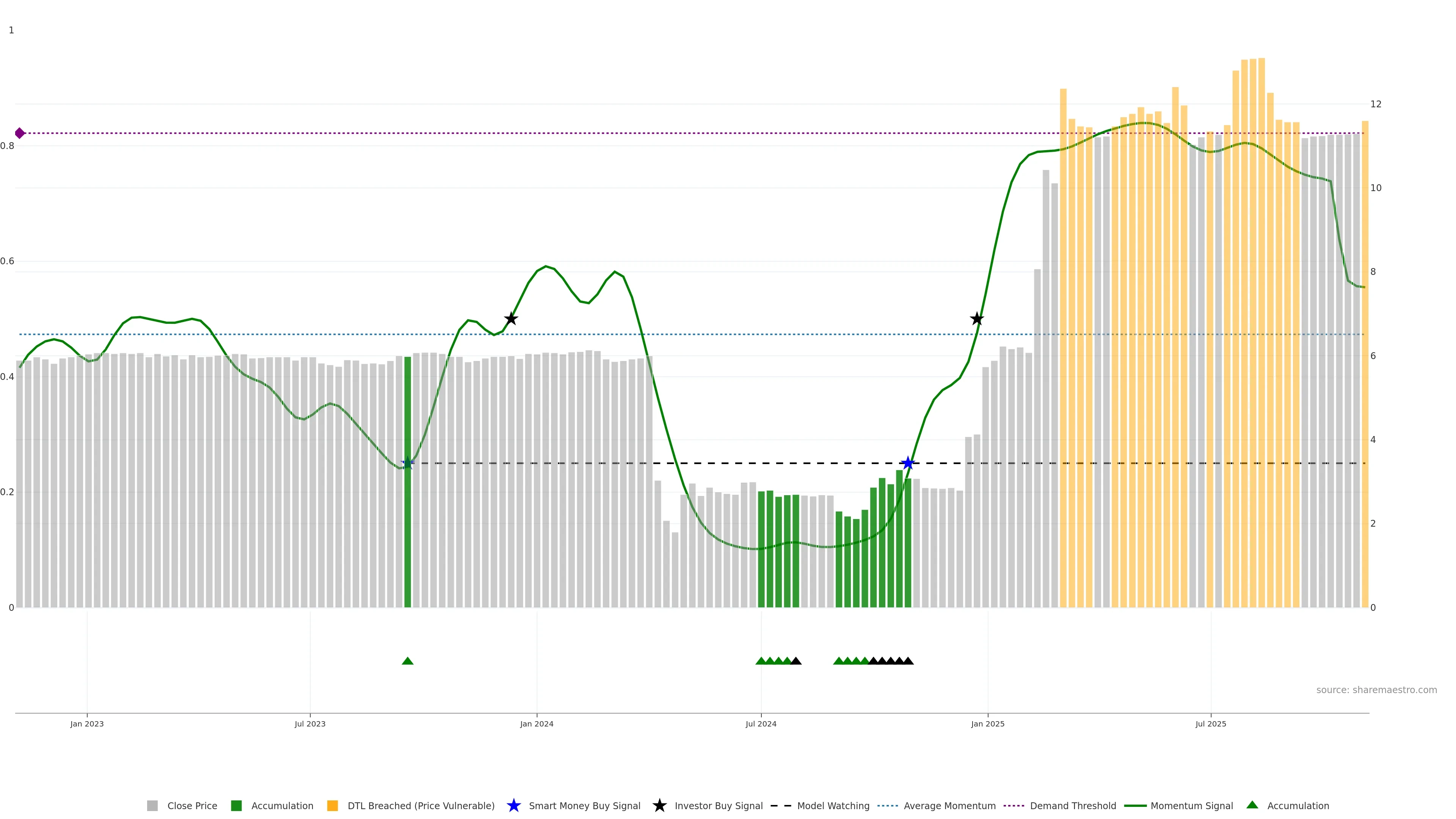Toggle Momentum Signal legend entry

pos(1191,806)
